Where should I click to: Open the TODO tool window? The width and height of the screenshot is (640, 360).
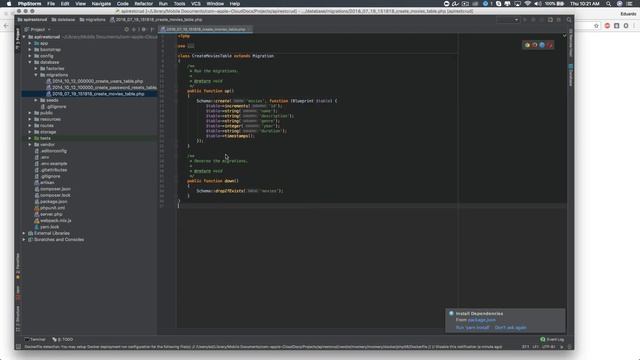63,340
